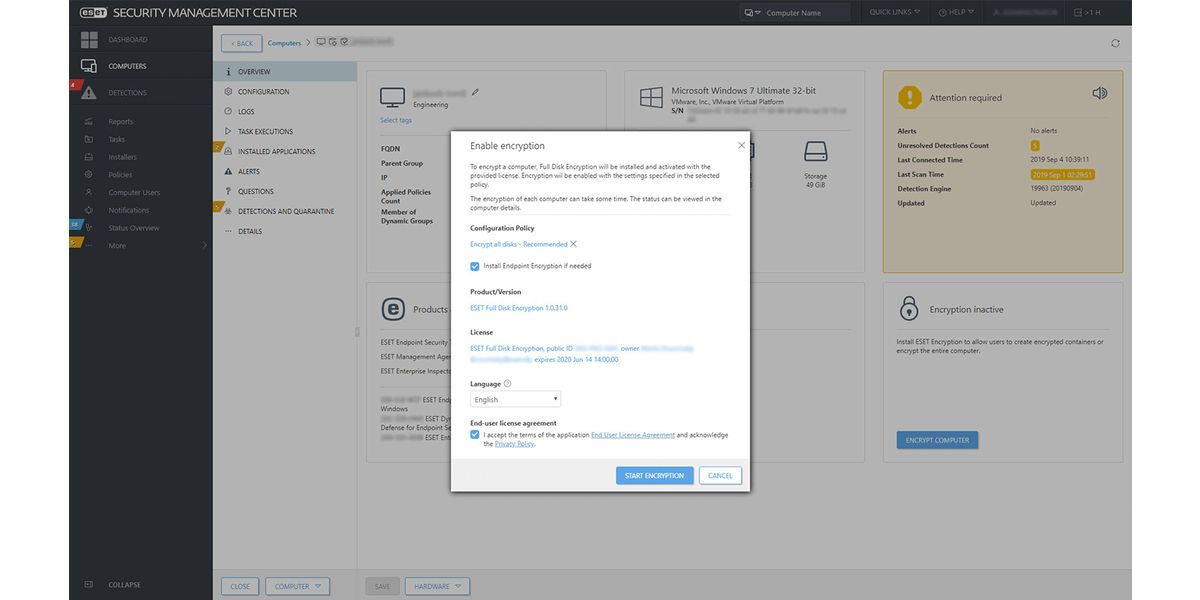Click the Encrypt Computer button

937,440
